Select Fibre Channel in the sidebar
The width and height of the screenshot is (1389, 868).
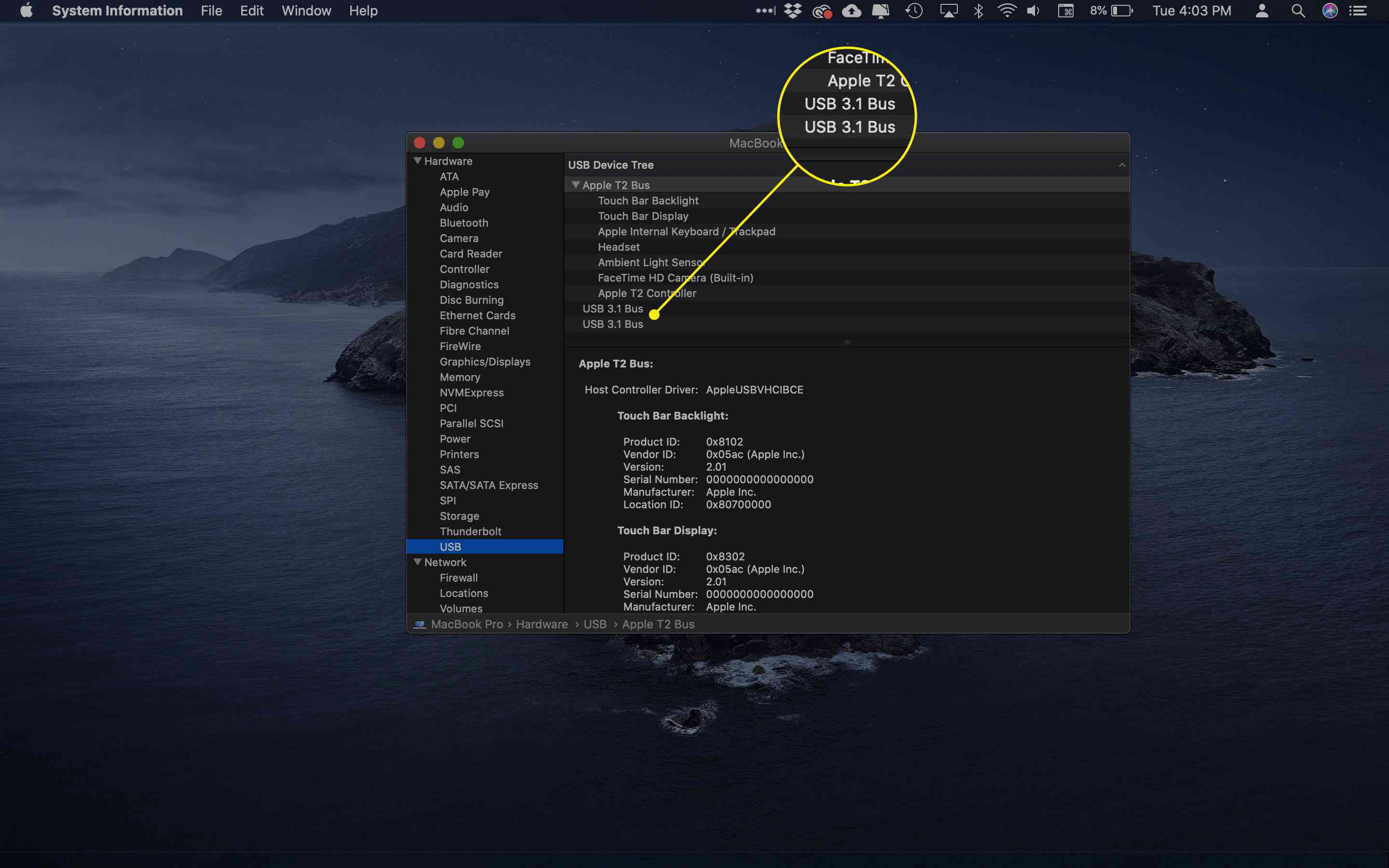point(474,331)
